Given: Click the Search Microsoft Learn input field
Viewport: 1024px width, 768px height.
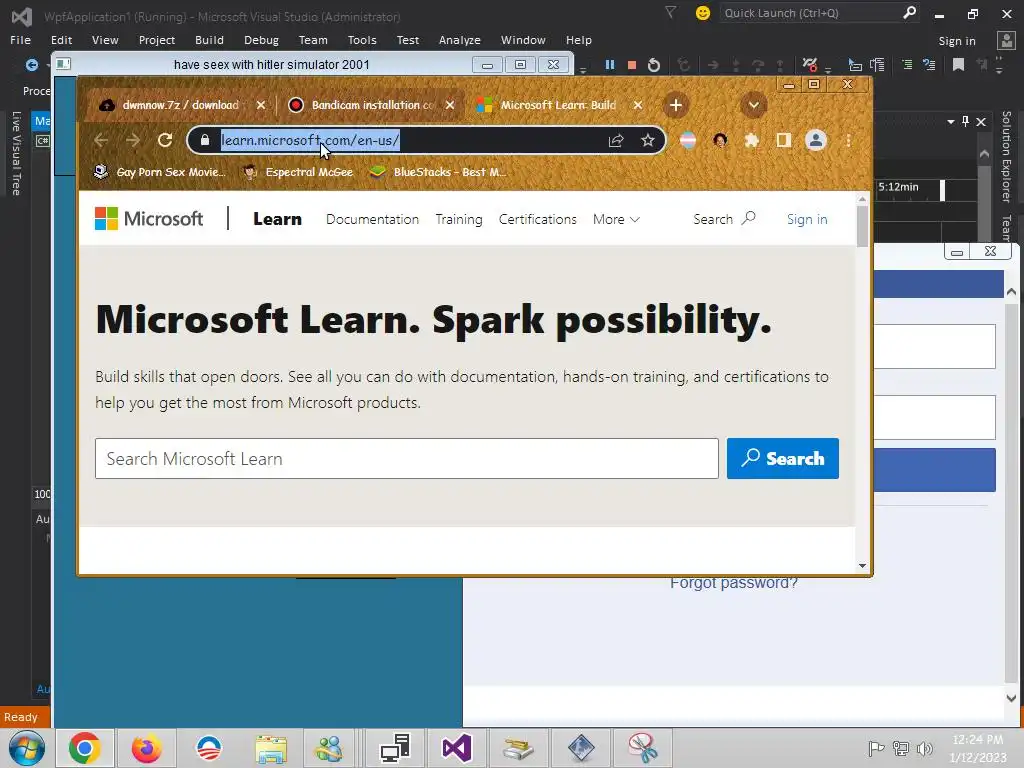Looking at the screenshot, I should 406,458.
